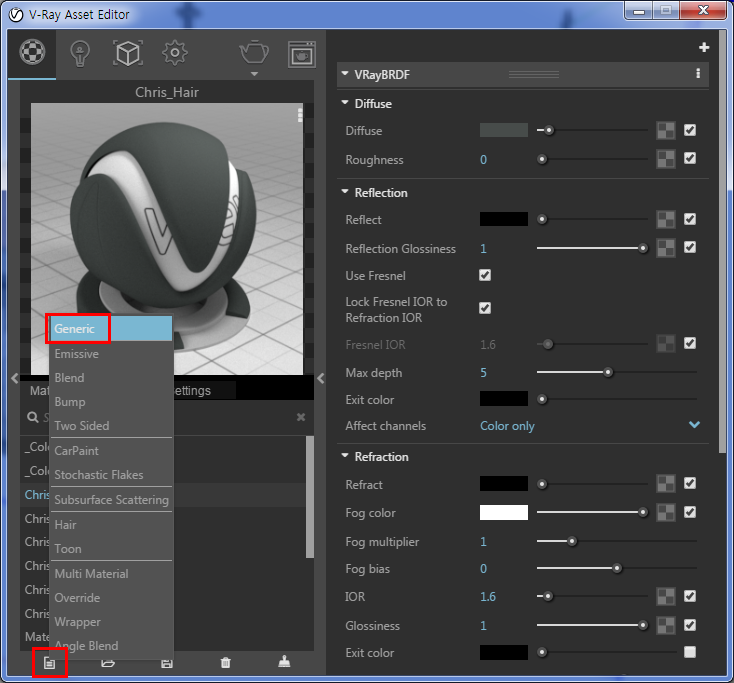This screenshot has width=734, height=683.
Task: Click the white Fog color swatch
Action: [x=504, y=512]
